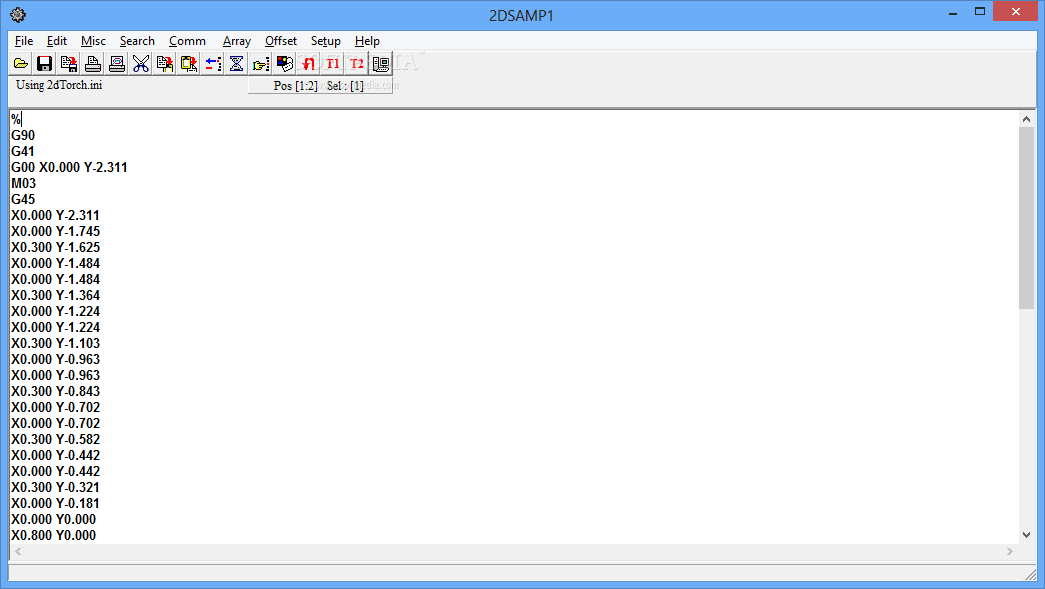Viewport: 1045px width, 589px height.
Task: Click the line 'X0.300 Y-0.321'
Action: (x=55, y=487)
